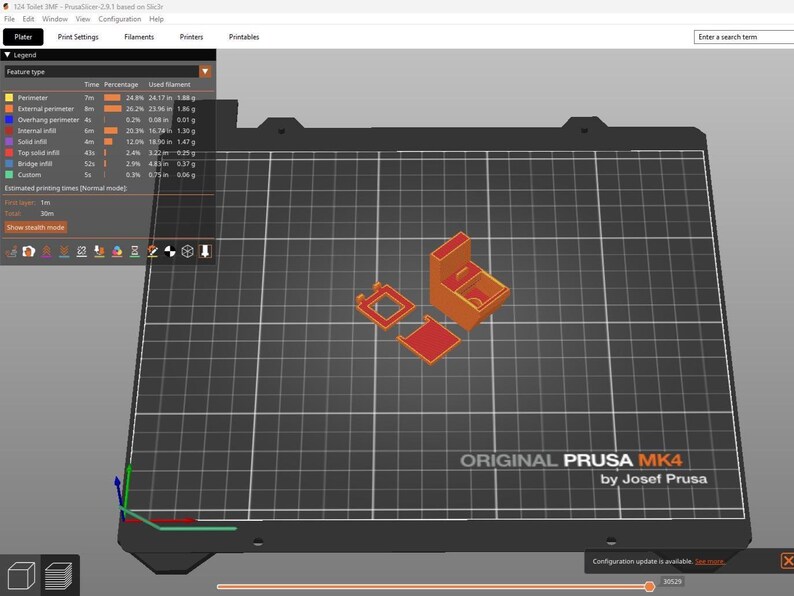Click the Time column header in the legend
This screenshot has width=794, height=596.
click(x=92, y=85)
